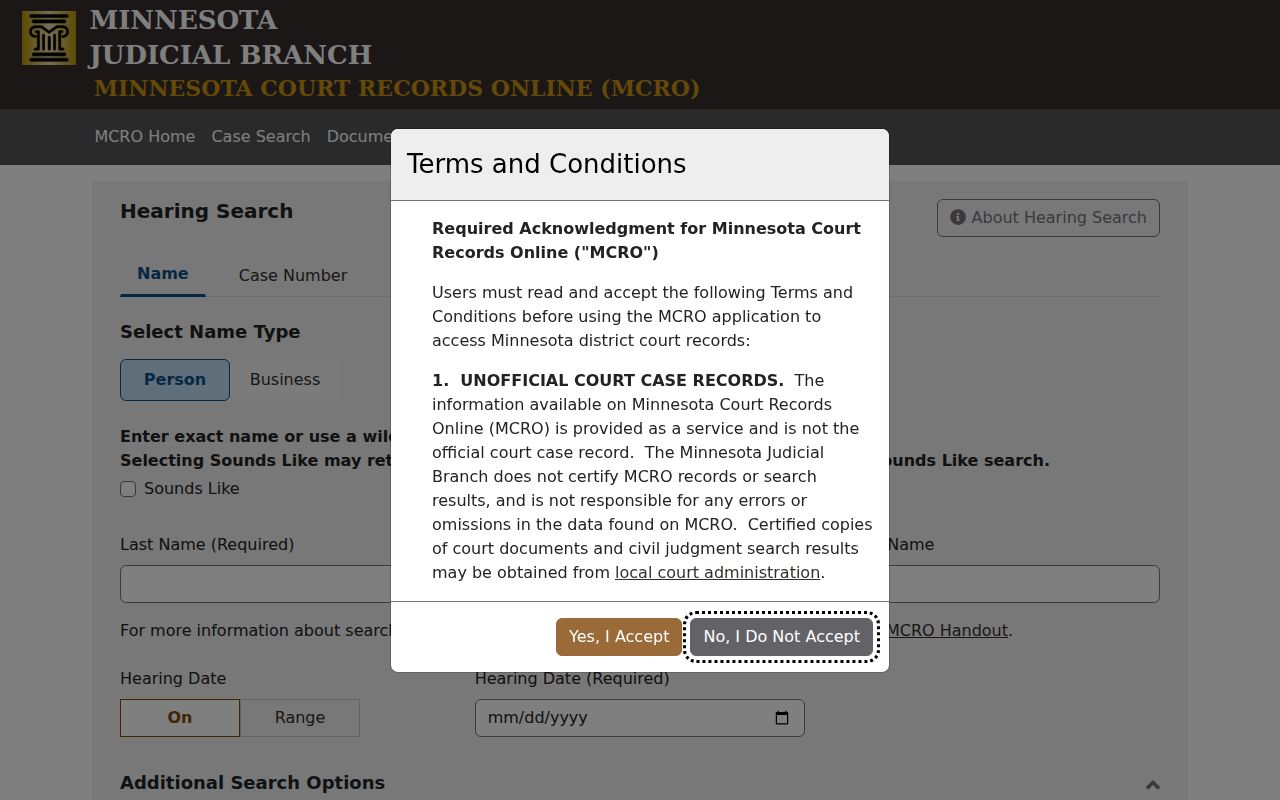Screen dimensions: 1280x800
Task: Choose the On hearing date option
Action: [x=180, y=718]
